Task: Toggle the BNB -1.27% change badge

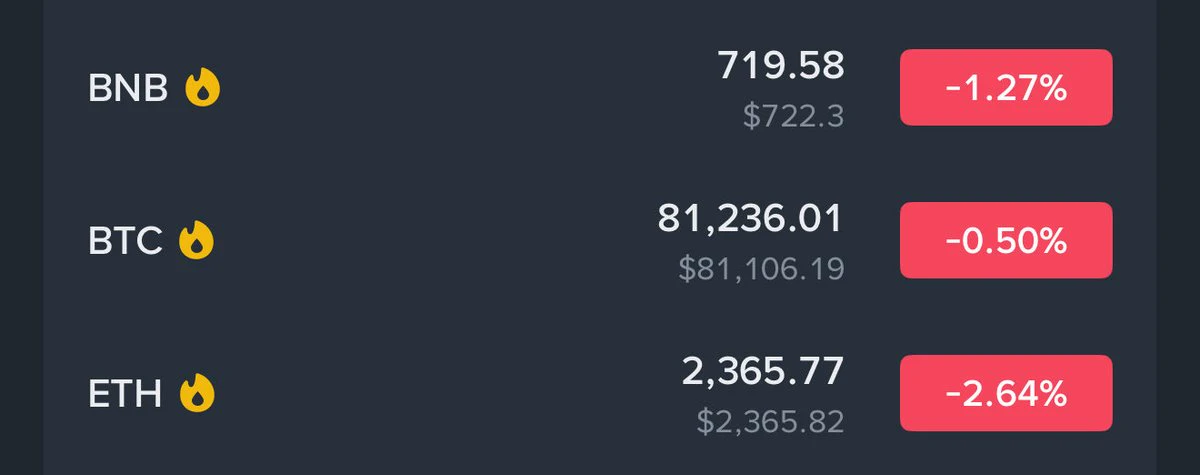Action: (1006, 87)
